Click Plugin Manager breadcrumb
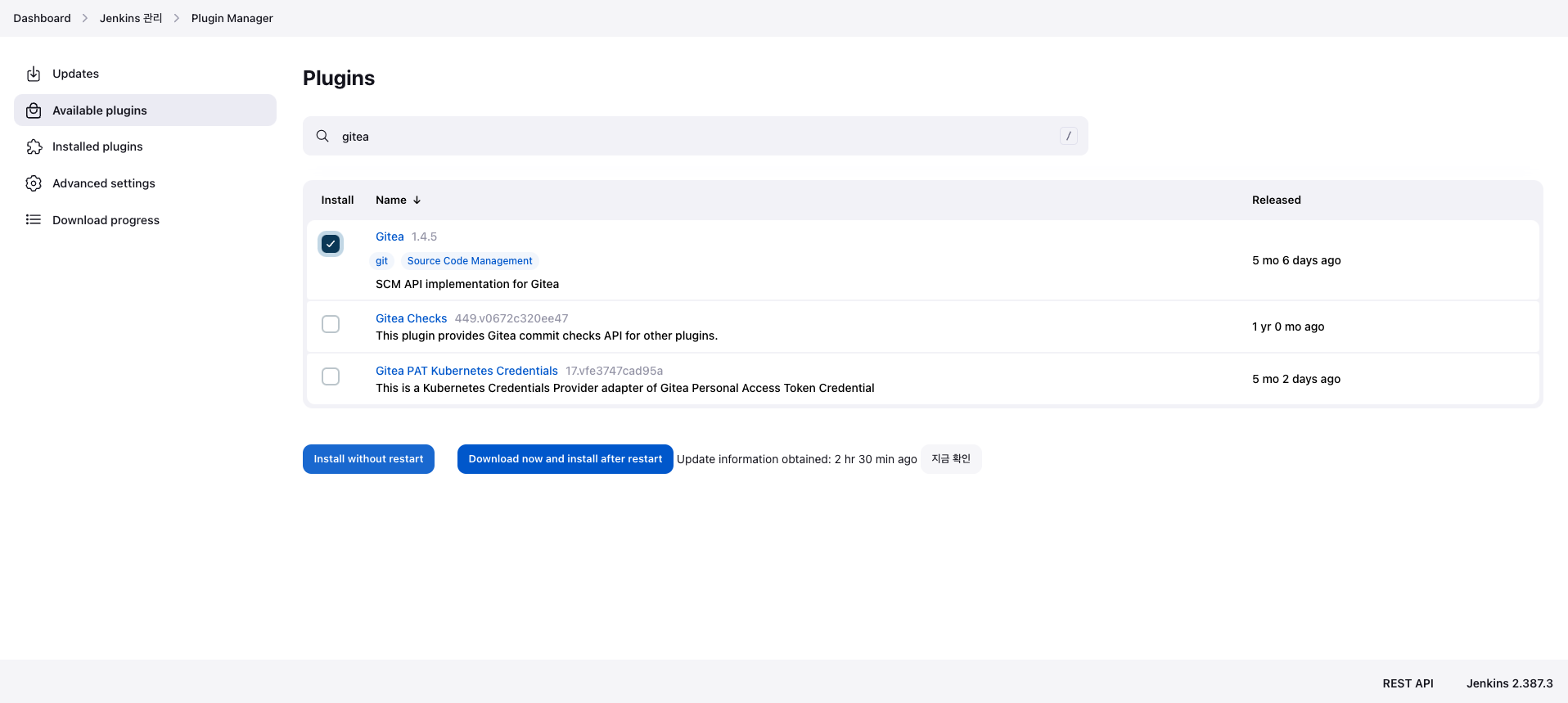1568x703 pixels. pos(232,18)
